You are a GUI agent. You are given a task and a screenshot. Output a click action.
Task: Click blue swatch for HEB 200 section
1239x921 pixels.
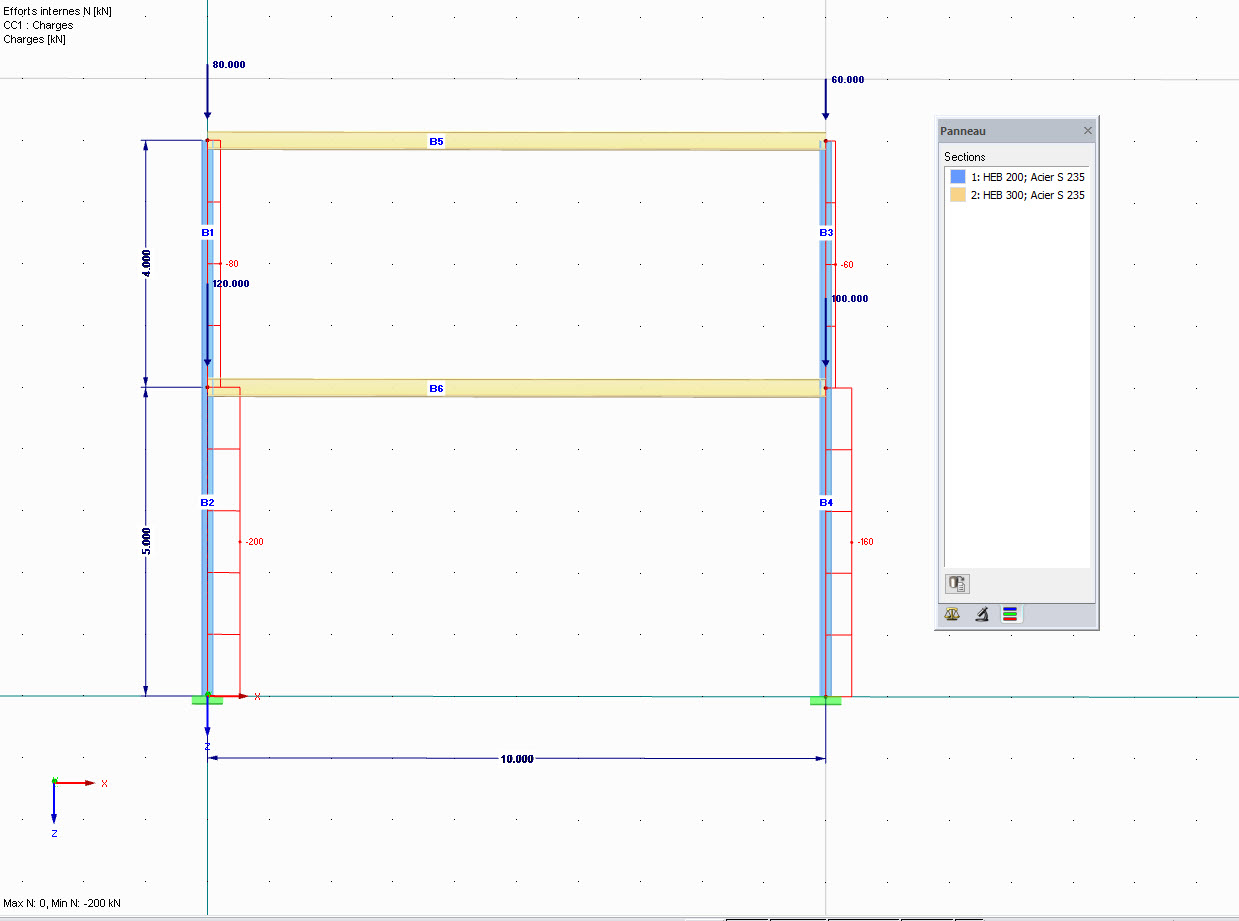click(958, 177)
